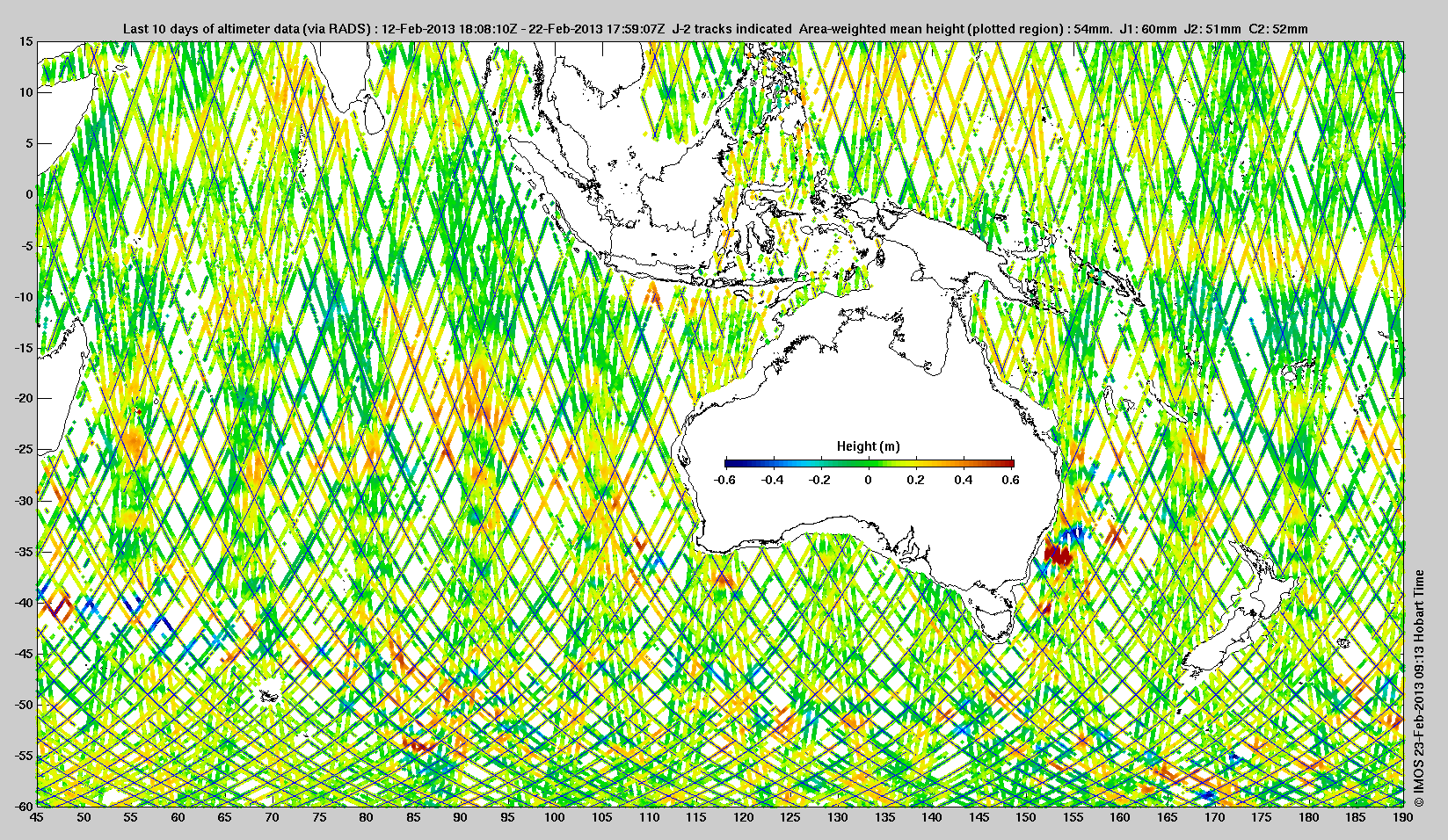Click the -0.6 colorbar tick label

tap(724, 480)
